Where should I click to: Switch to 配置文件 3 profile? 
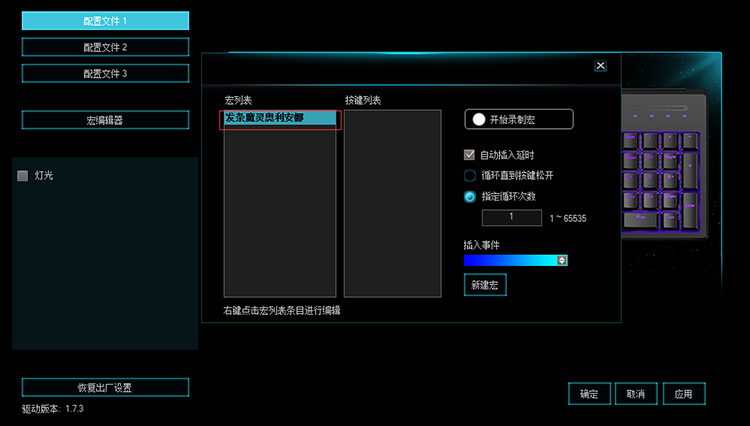(x=105, y=74)
